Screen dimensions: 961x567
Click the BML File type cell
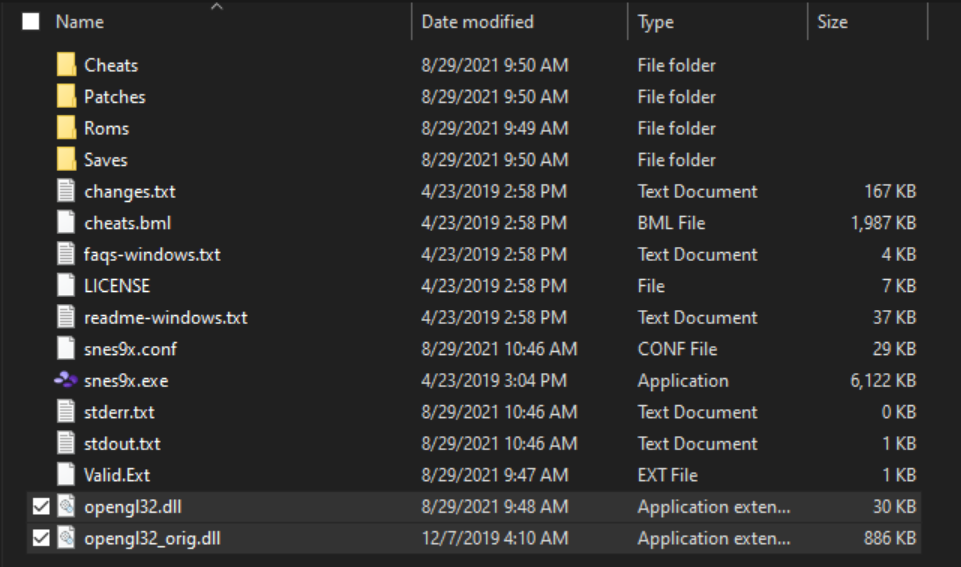click(x=671, y=223)
